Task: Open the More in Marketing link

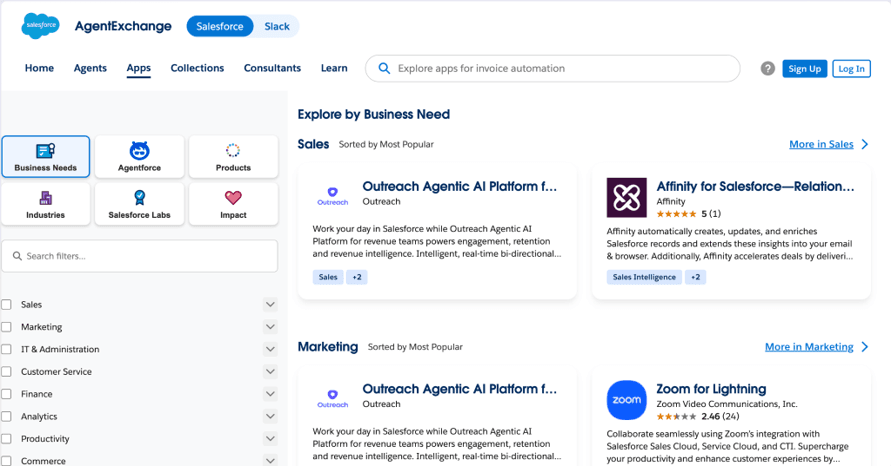Action: 809,347
